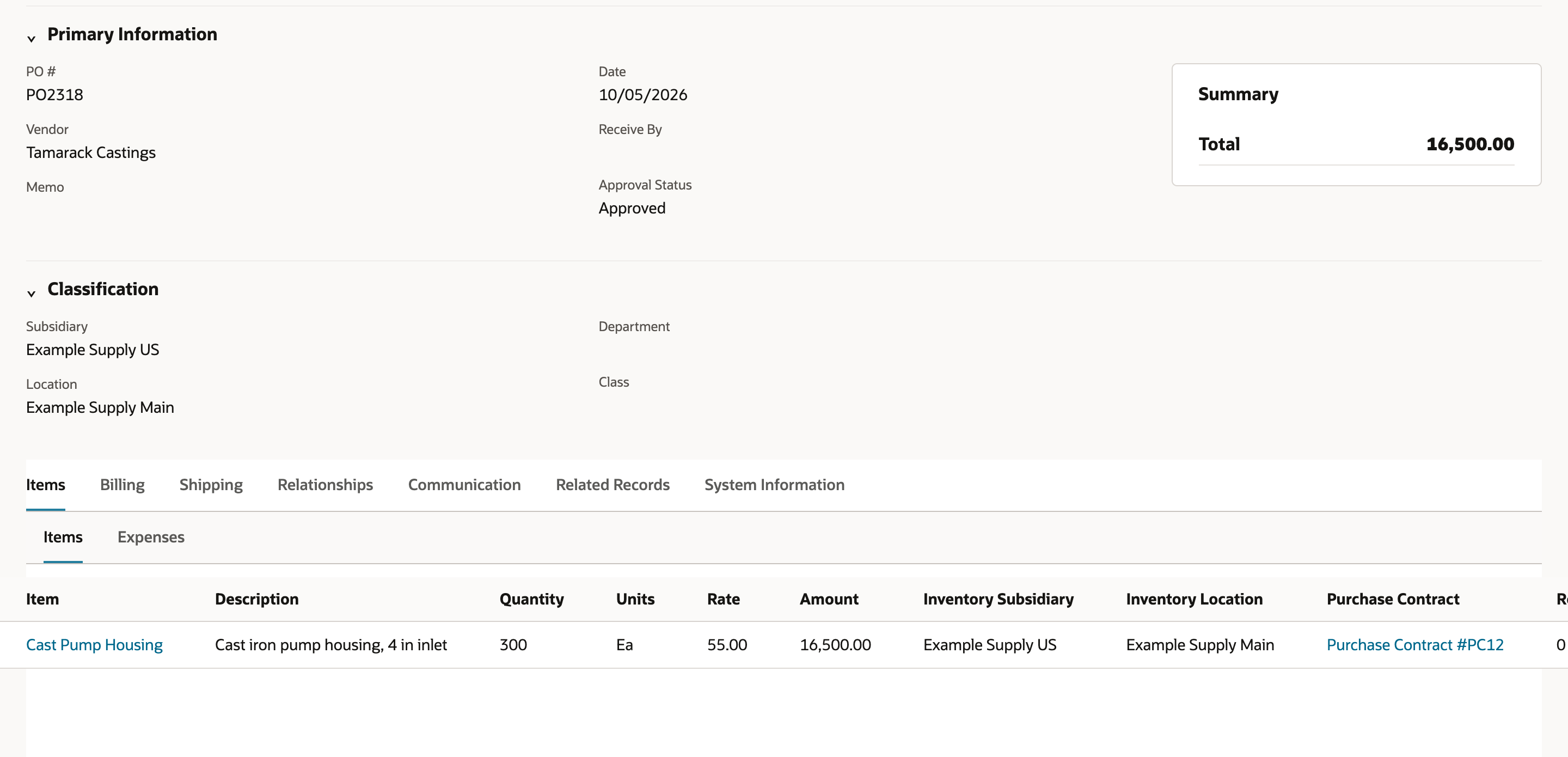Collapse the Classification section chevron

[x=31, y=294]
